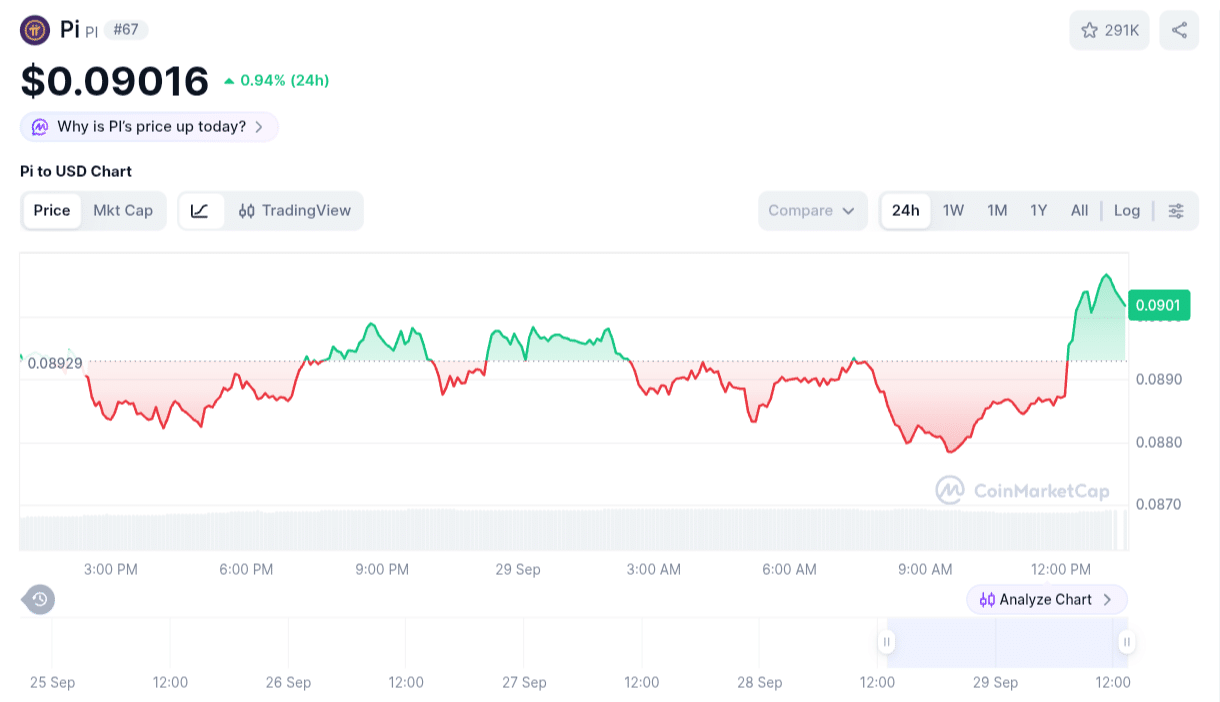
Task: Add Pi to watchlist with star button
Action: click(1110, 30)
